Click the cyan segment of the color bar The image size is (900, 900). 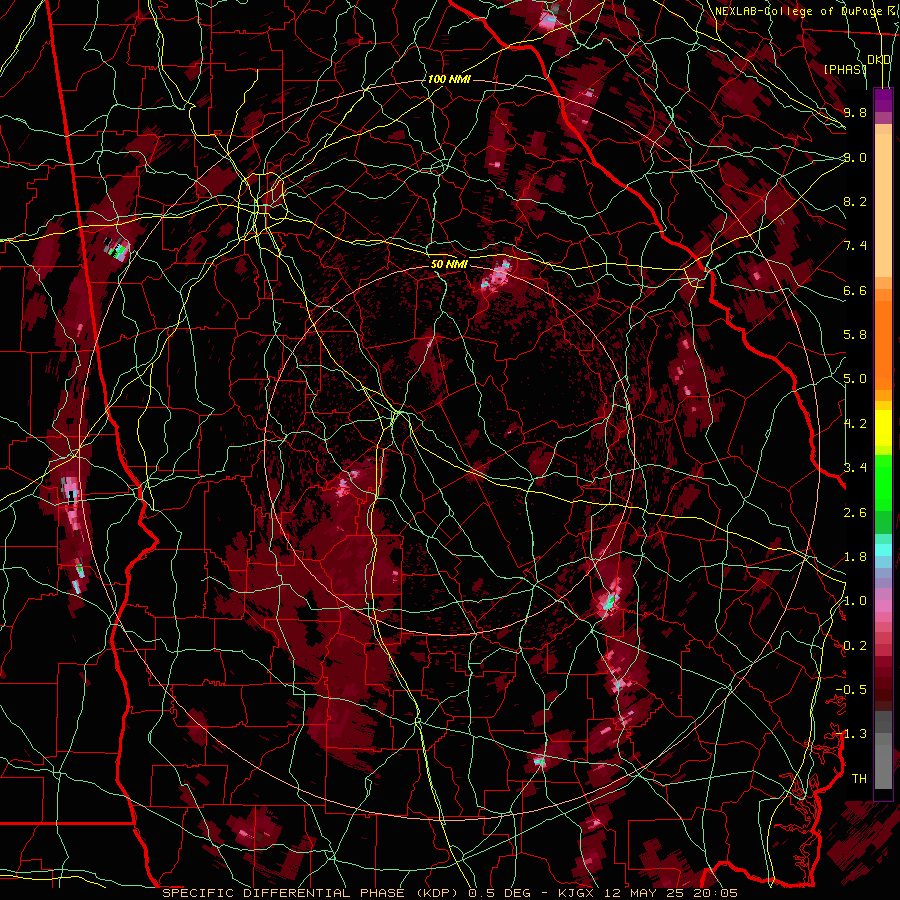point(883,550)
